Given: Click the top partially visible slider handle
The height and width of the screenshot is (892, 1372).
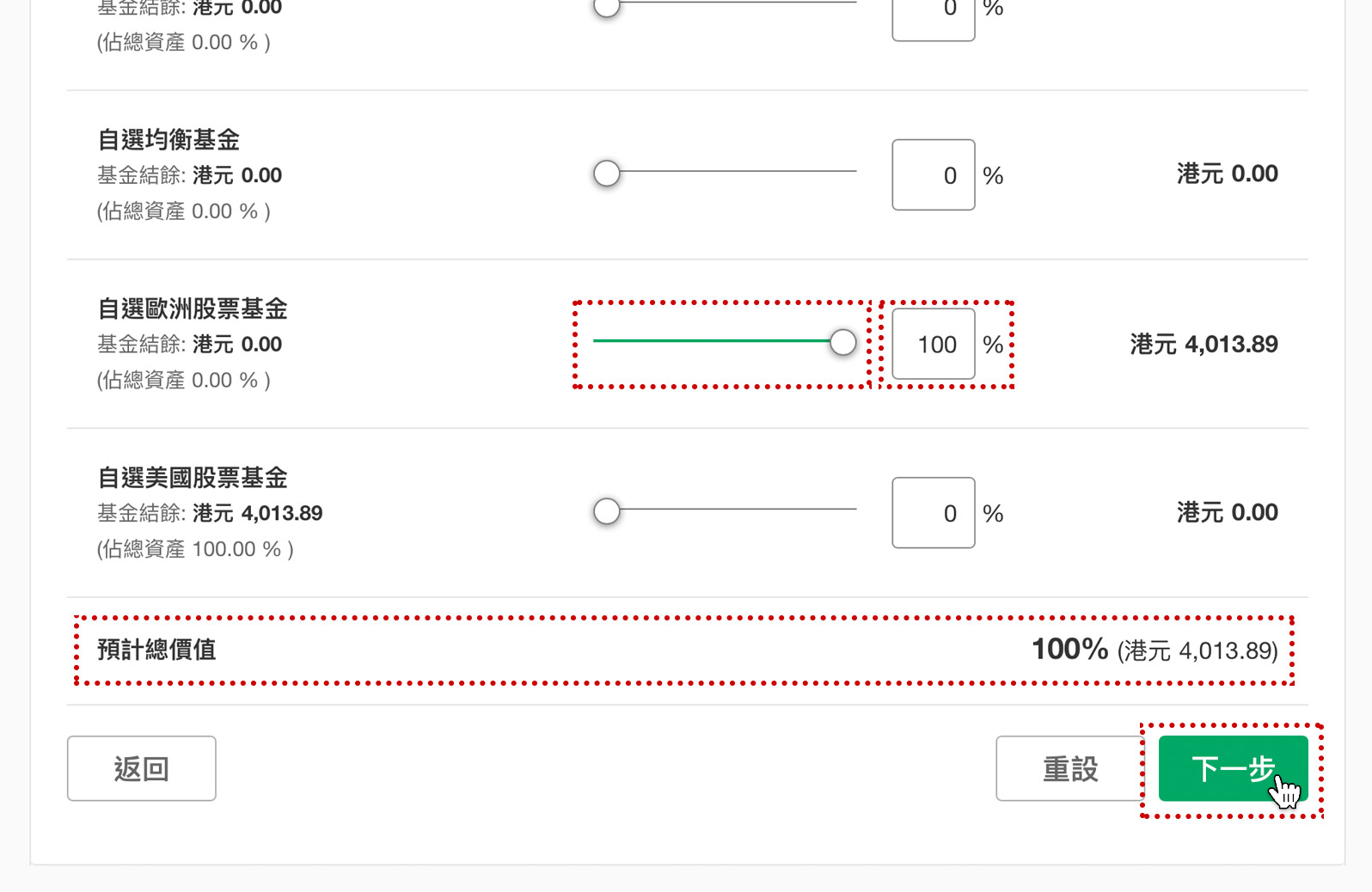Looking at the screenshot, I should pos(607,7).
